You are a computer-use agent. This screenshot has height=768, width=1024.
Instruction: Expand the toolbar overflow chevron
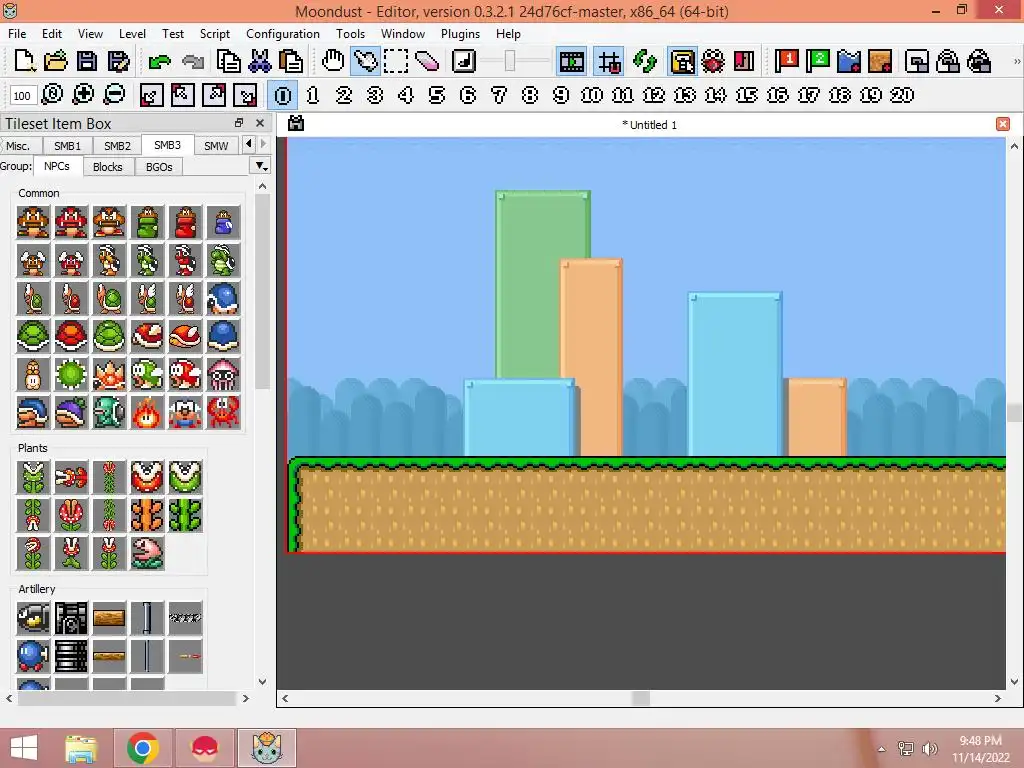1016,61
